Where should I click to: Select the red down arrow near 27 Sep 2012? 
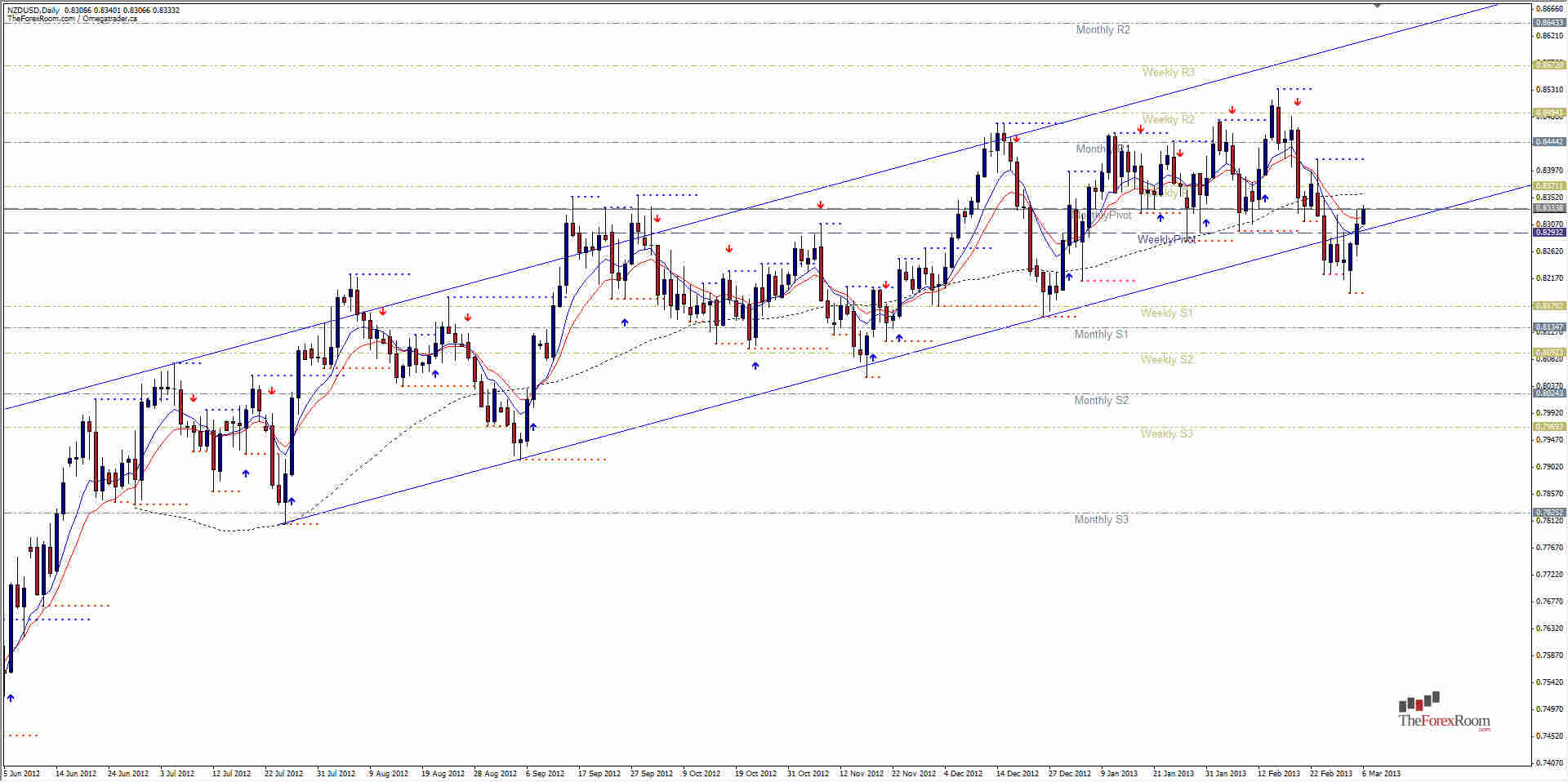(x=658, y=218)
